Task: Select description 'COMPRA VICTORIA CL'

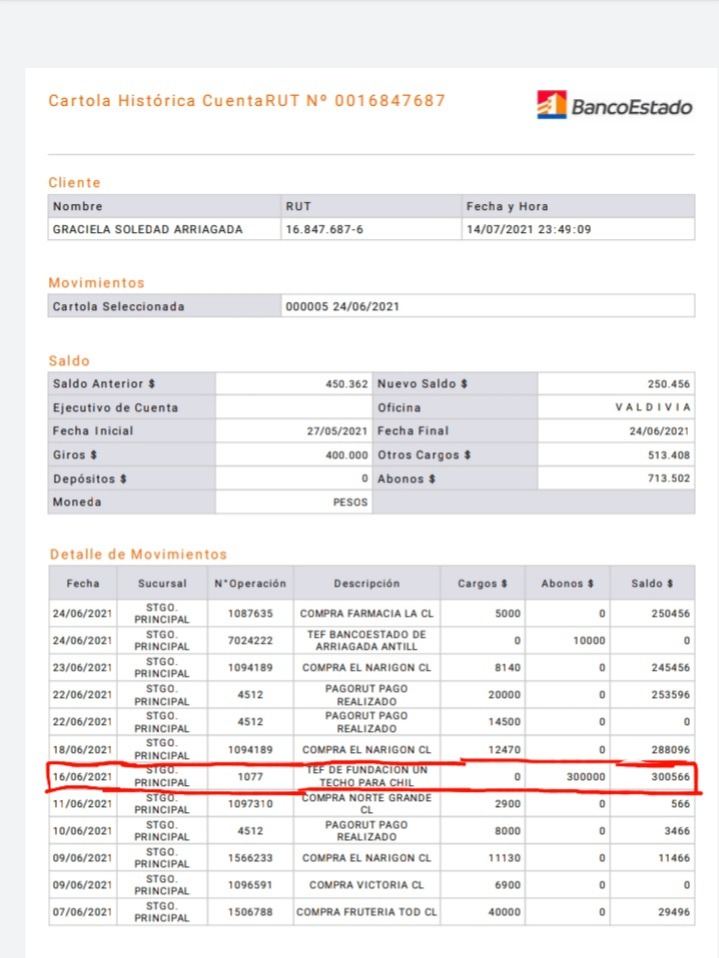Action: coord(367,885)
